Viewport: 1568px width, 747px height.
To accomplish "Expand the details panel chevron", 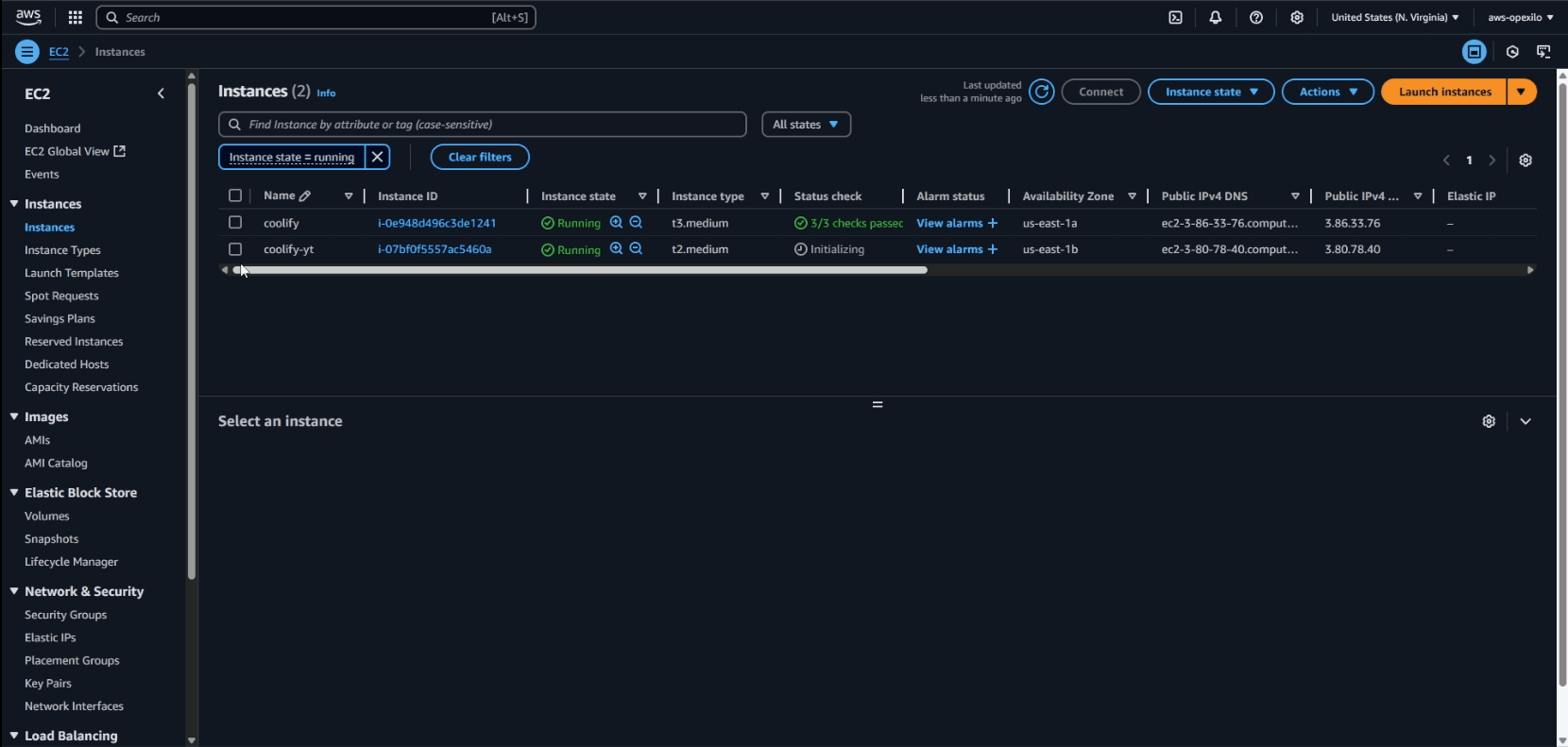I will pos(1525,421).
